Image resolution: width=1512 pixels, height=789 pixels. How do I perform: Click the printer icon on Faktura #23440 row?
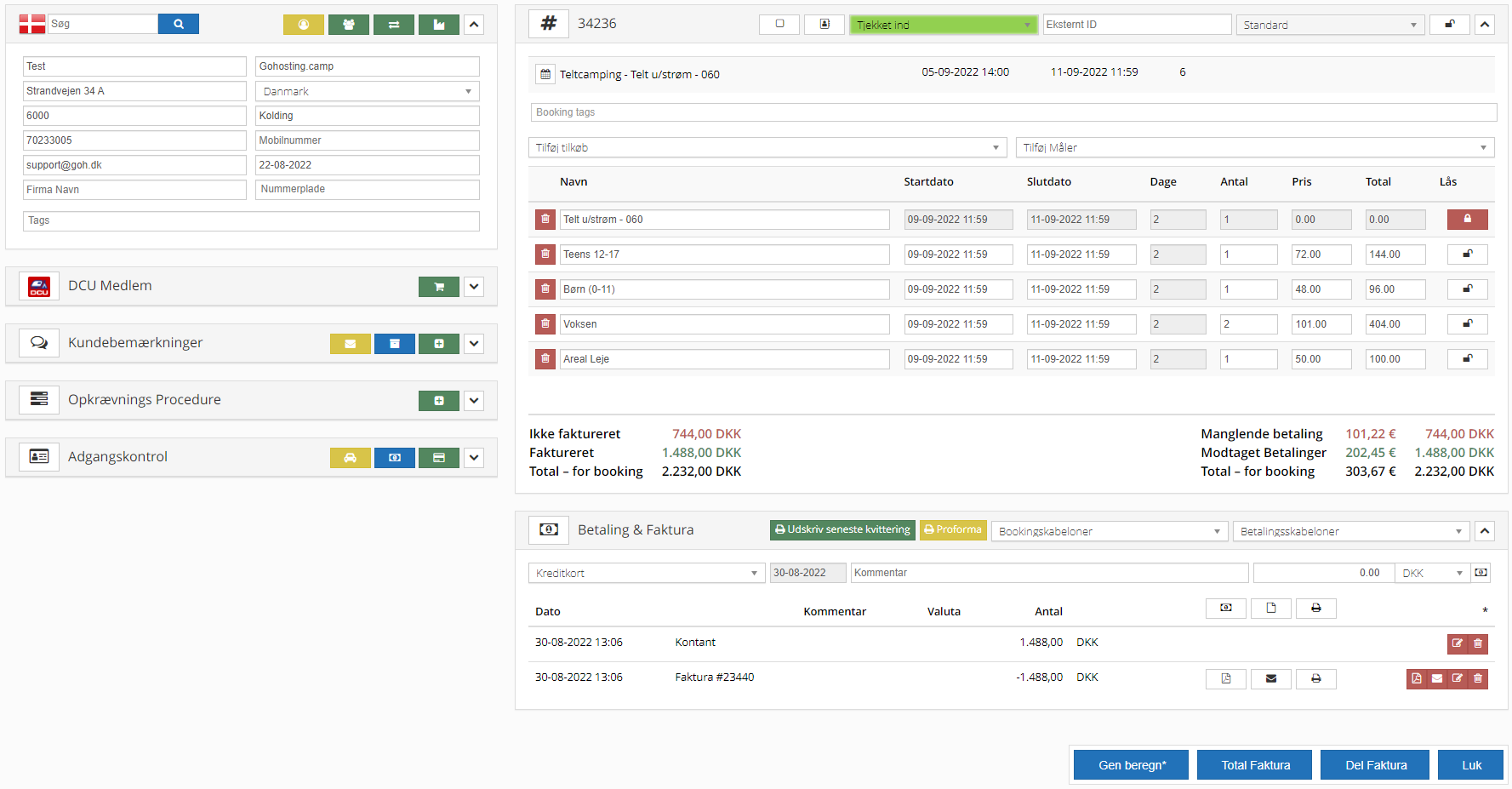[x=1315, y=678]
